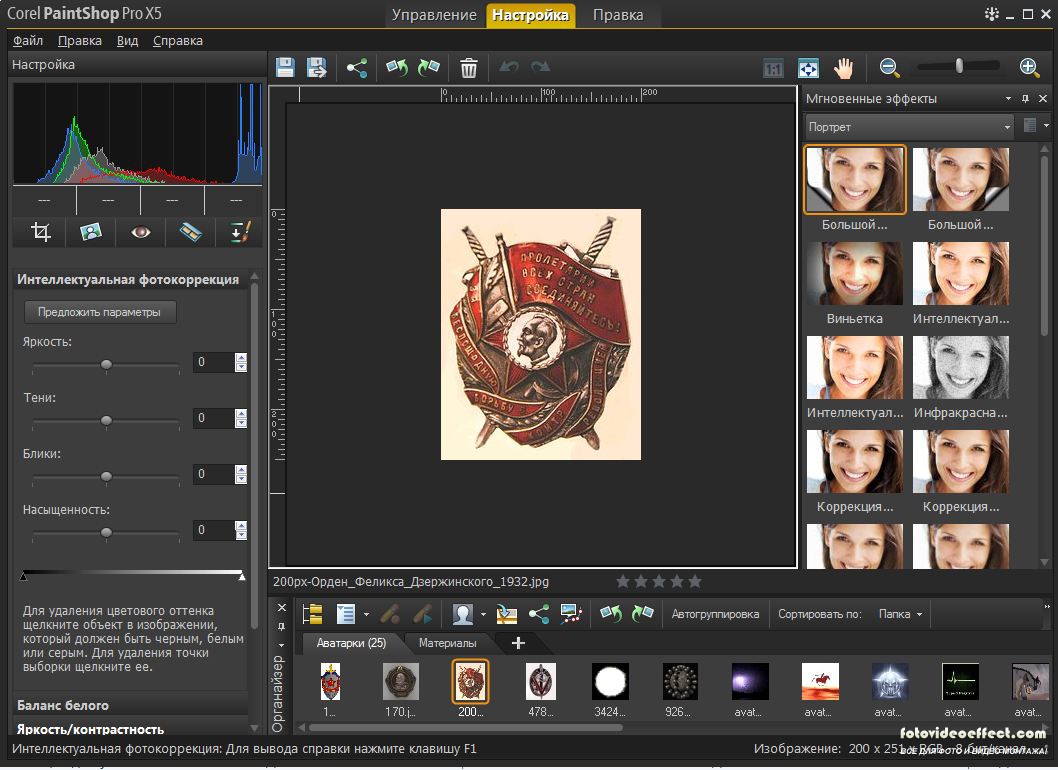The image size is (1058, 770).
Task: Open the Вид menu
Action: 128,40
